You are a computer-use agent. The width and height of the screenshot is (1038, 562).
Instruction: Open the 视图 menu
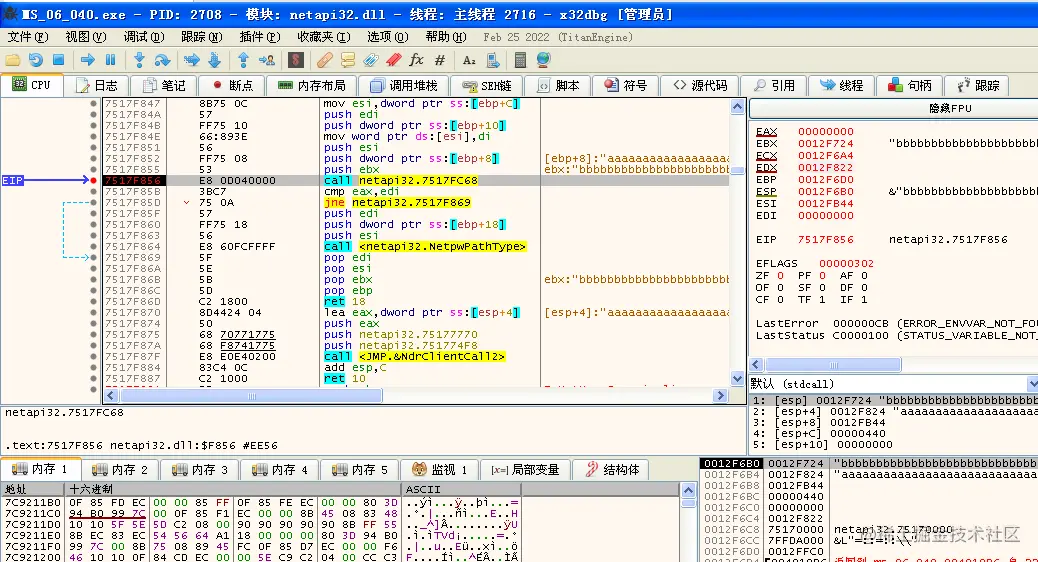coord(85,37)
